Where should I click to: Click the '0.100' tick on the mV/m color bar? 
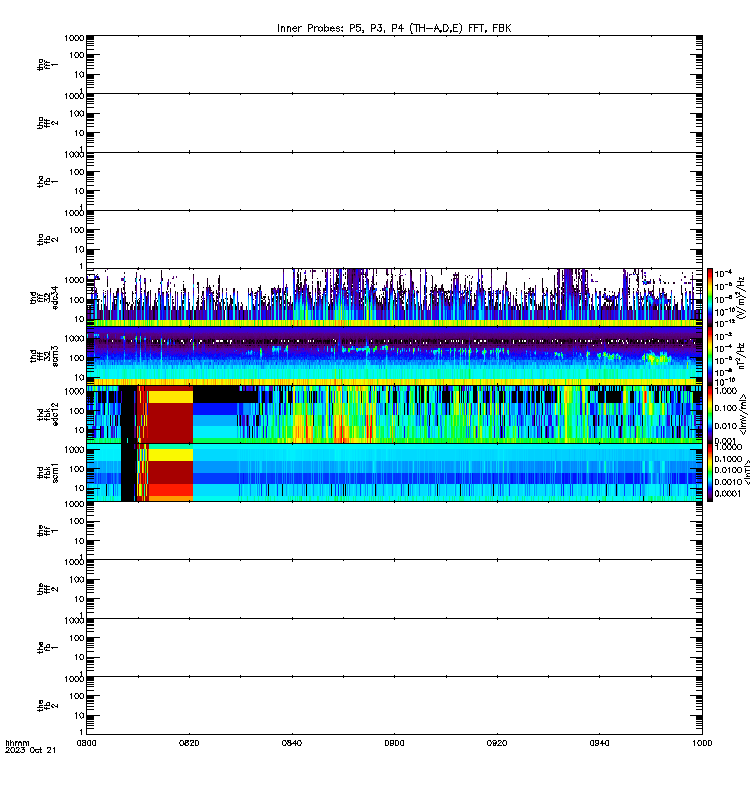tap(725, 408)
